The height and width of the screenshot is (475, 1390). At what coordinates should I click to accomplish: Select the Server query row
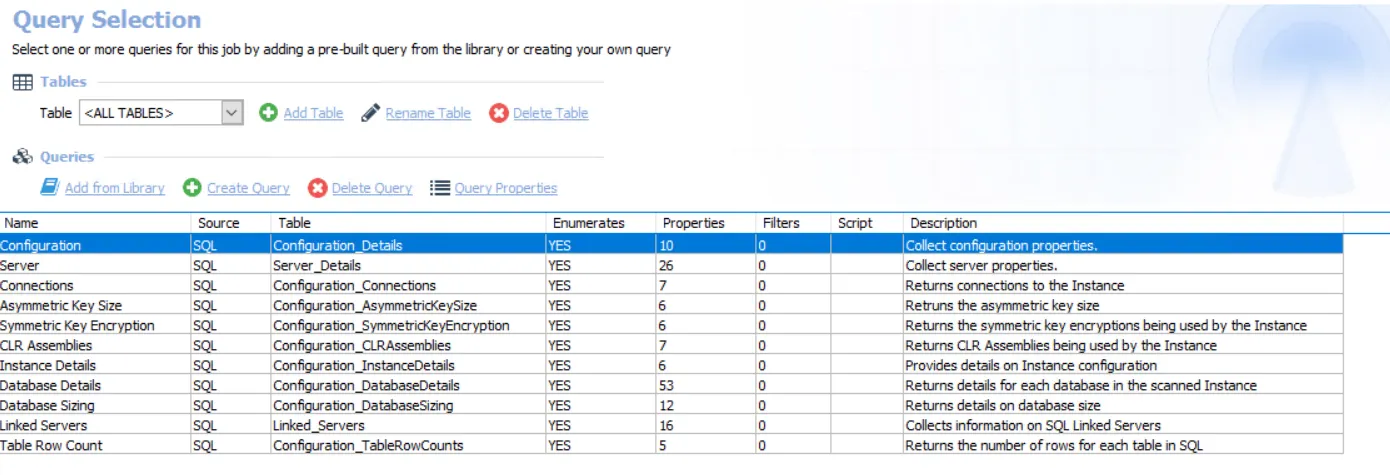click(x=671, y=265)
